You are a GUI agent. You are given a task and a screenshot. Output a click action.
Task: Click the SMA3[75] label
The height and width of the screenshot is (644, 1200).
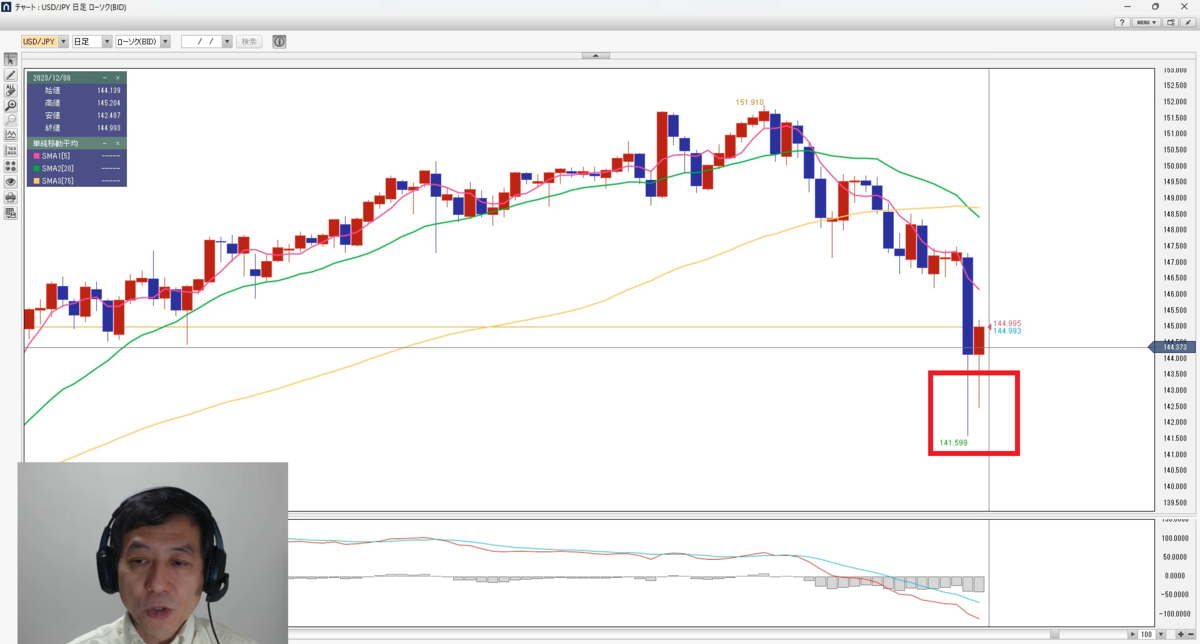pyautogui.click(x=58, y=181)
